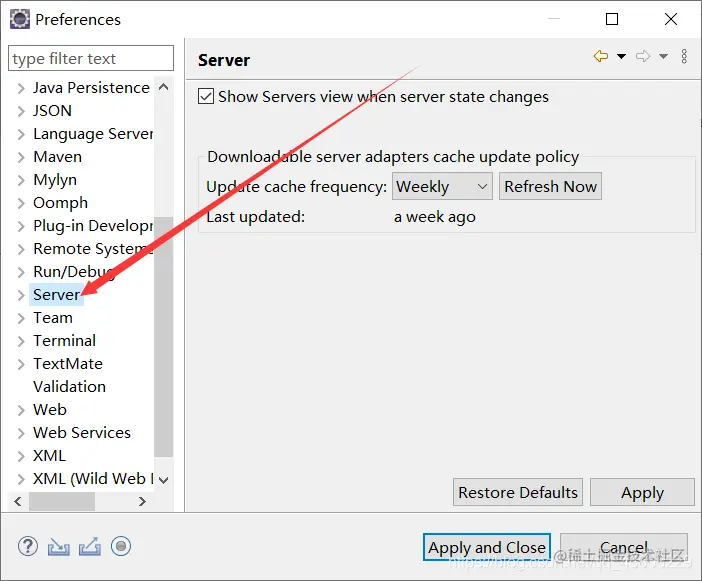Click the Cancel button
The height and width of the screenshot is (581, 702).
tap(624, 547)
